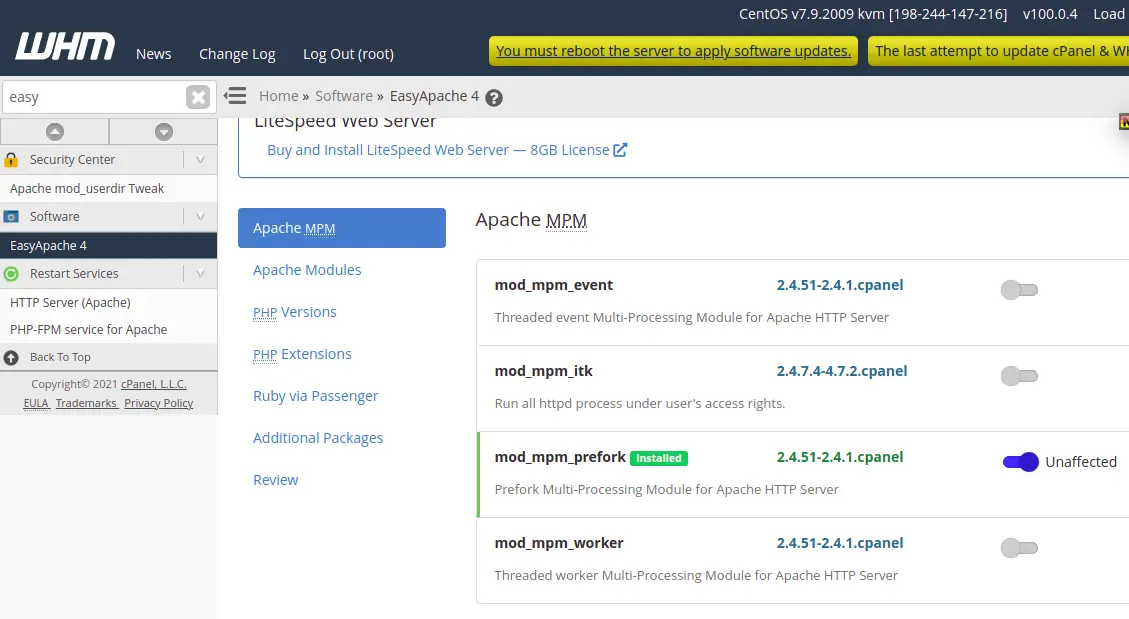
Task: Click the Restart Services green icon
Action: [11, 274]
